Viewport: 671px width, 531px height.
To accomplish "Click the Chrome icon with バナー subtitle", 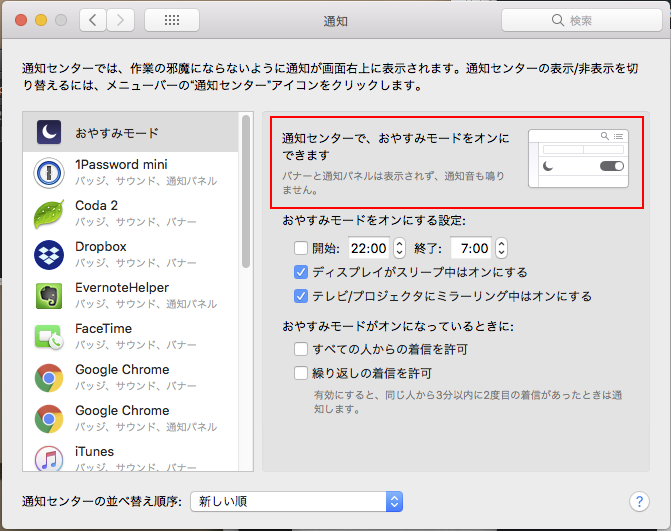I will [49, 378].
